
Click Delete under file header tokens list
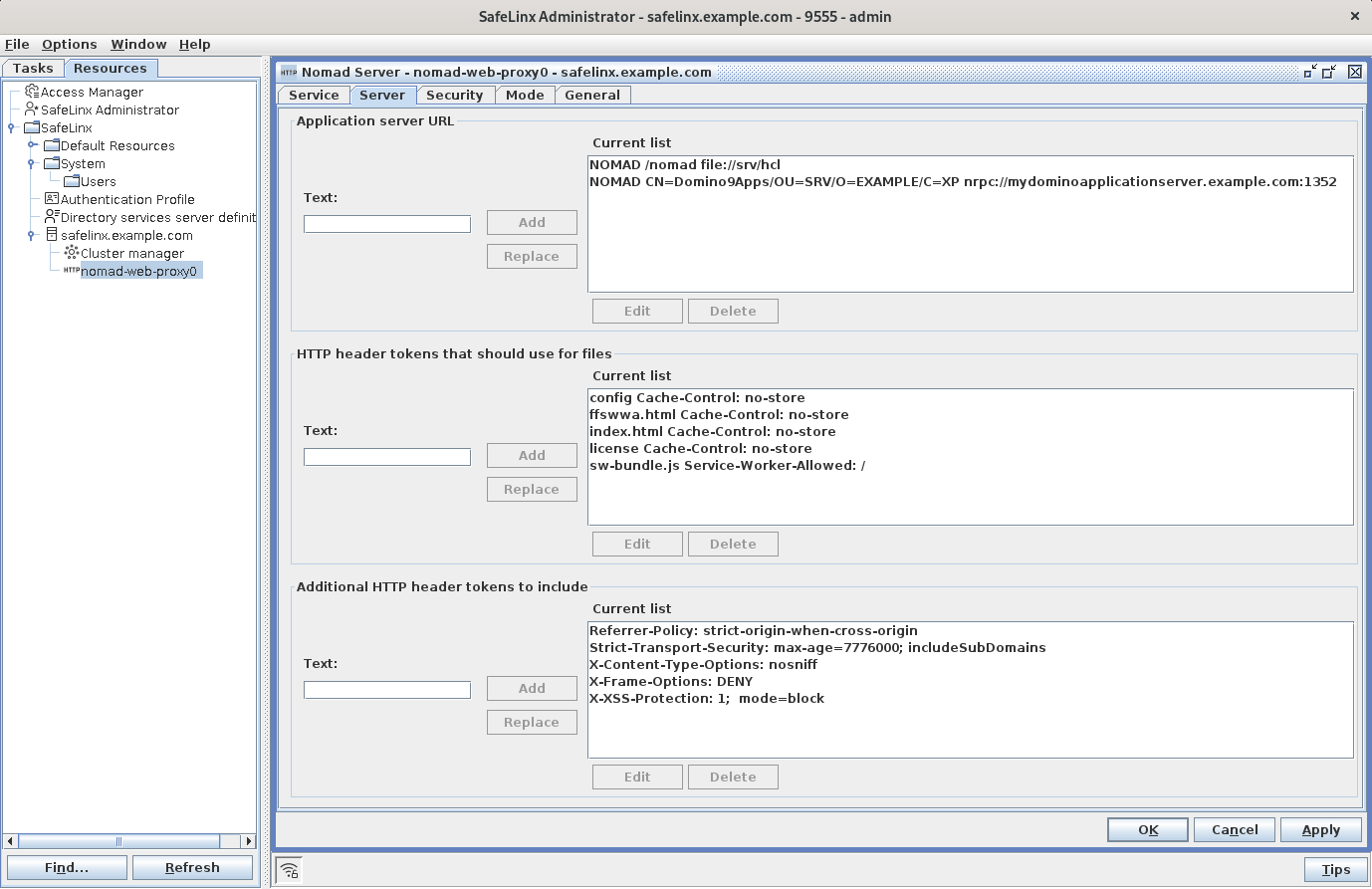733,544
